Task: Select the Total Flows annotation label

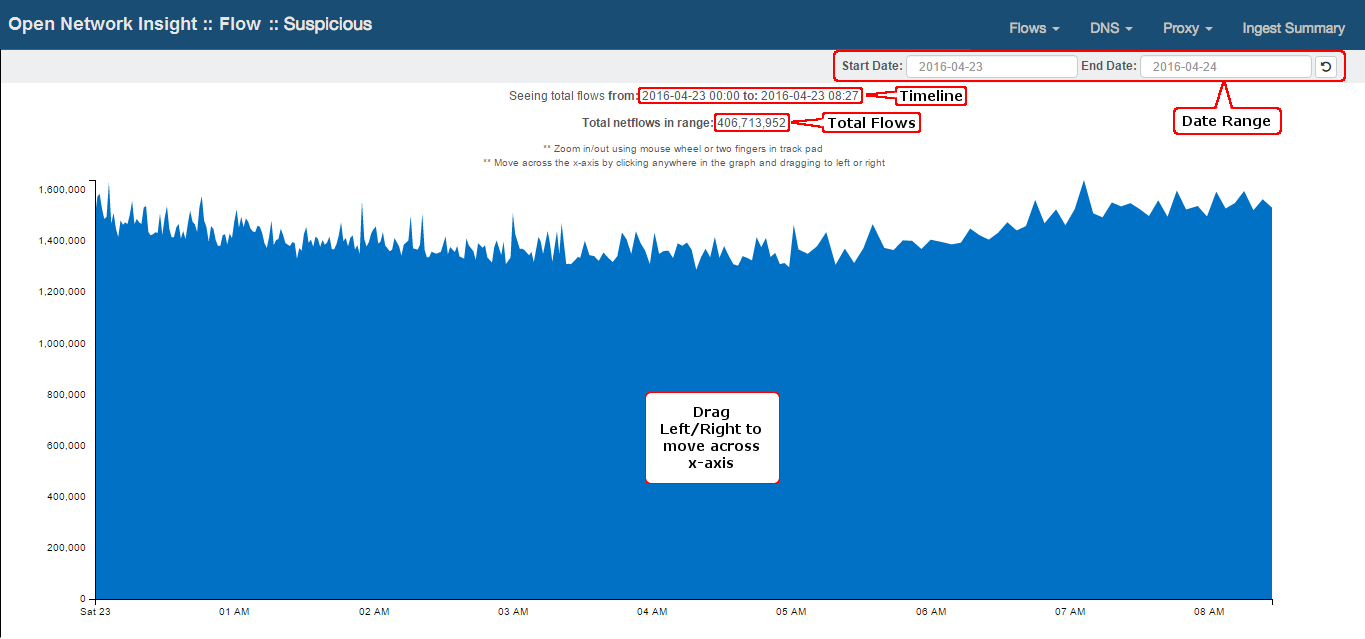Action: (870, 123)
